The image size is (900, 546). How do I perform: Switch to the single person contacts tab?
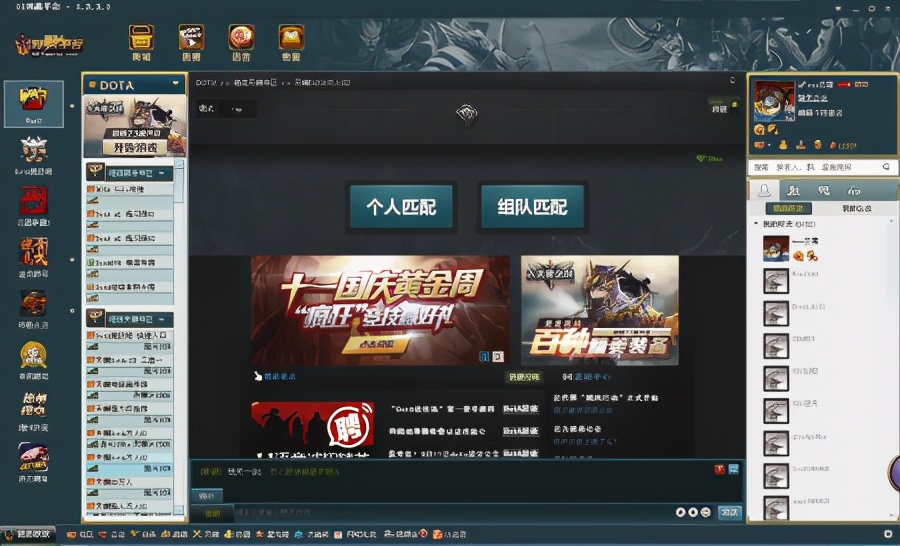click(x=765, y=189)
